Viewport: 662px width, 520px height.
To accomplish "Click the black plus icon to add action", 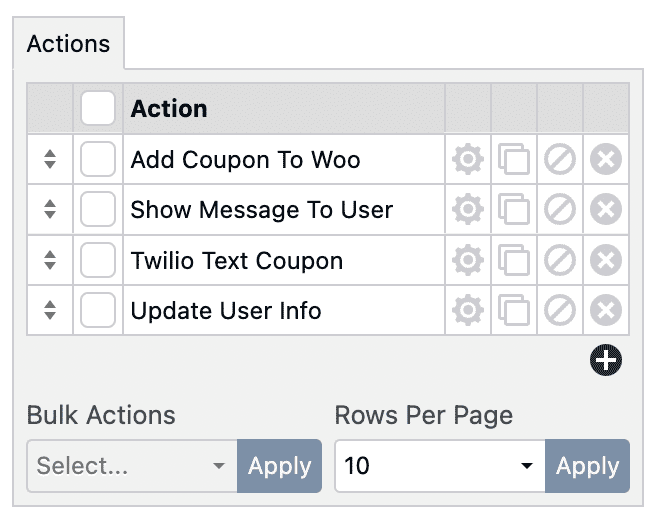I will pos(606,361).
